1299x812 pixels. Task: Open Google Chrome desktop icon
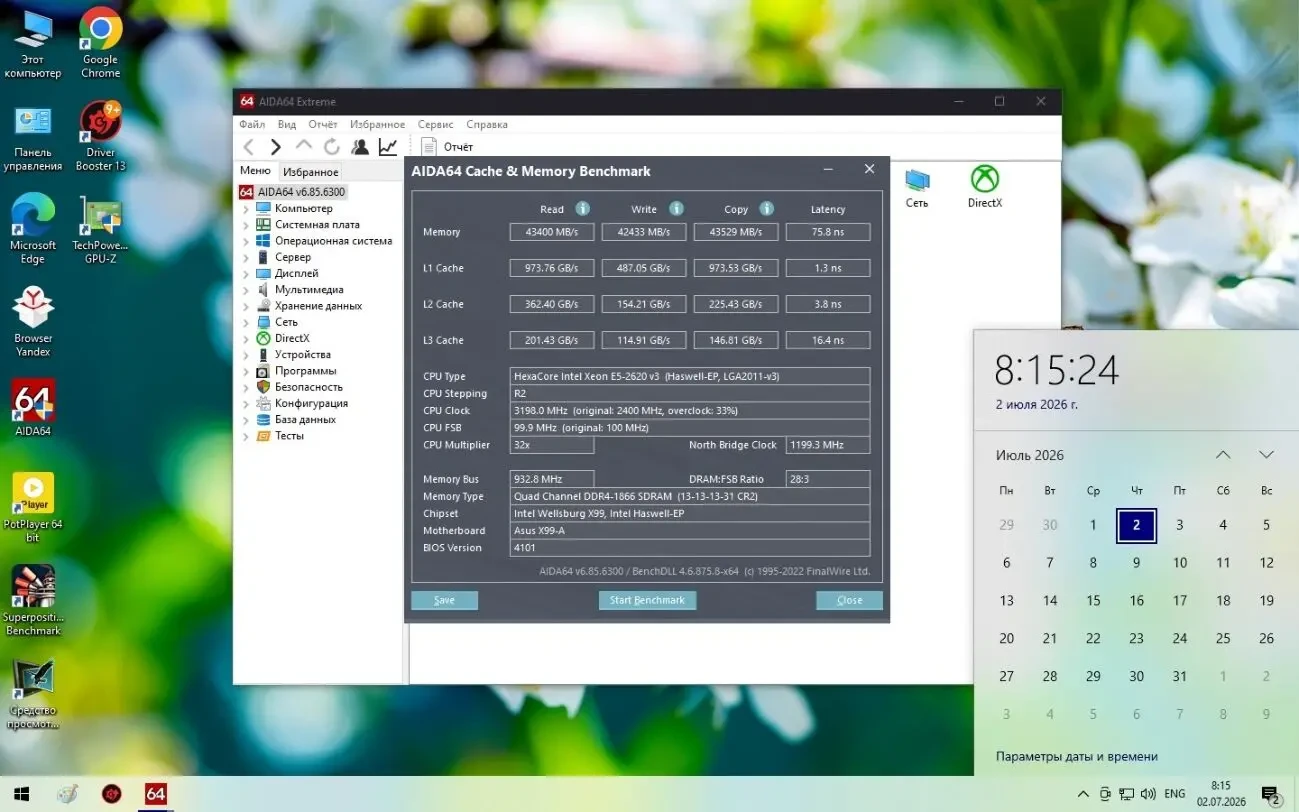pyautogui.click(x=100, y=43)
